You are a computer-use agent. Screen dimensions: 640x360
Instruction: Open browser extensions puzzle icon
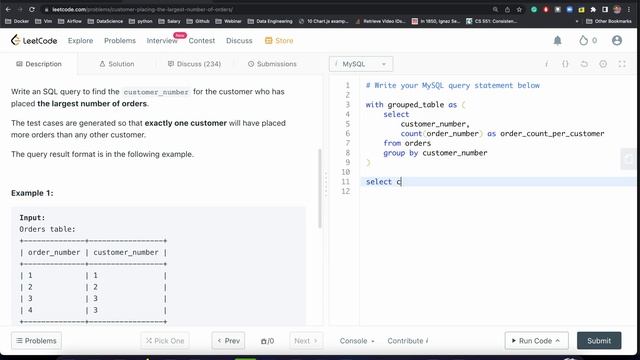pyautogui.click(x=593, y=9)
